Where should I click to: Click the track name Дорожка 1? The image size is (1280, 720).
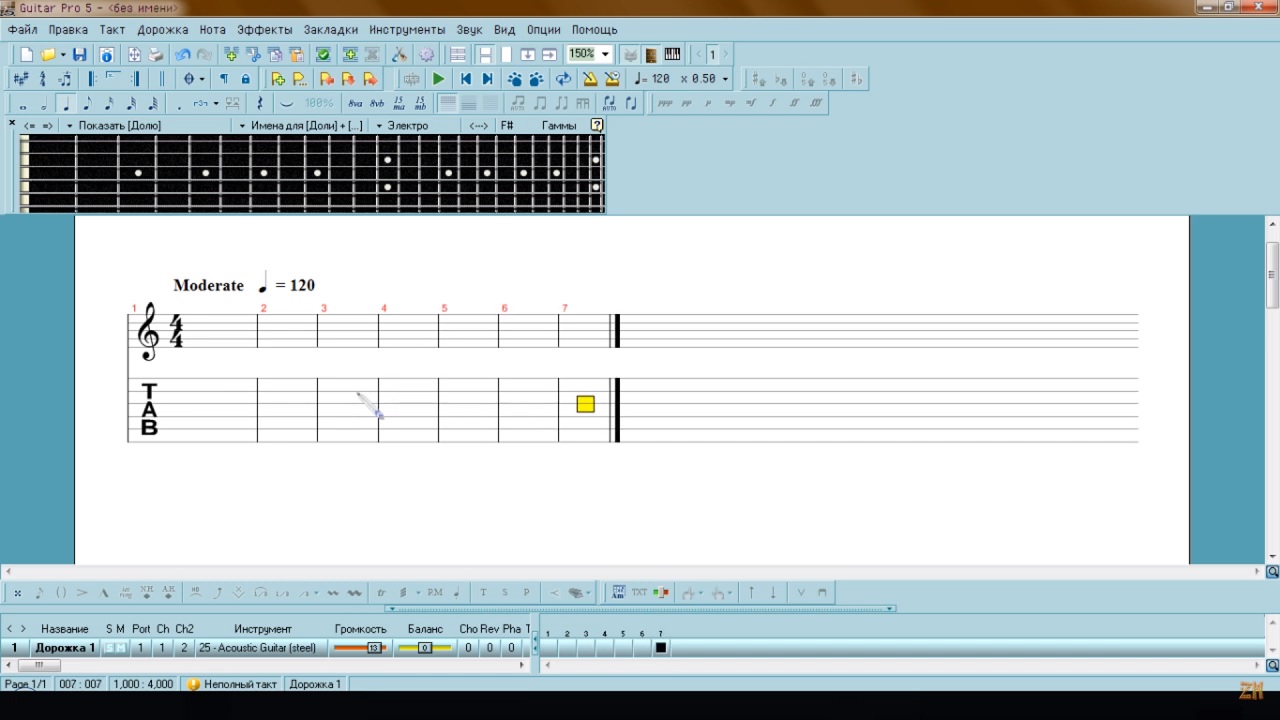click(65, 648)
